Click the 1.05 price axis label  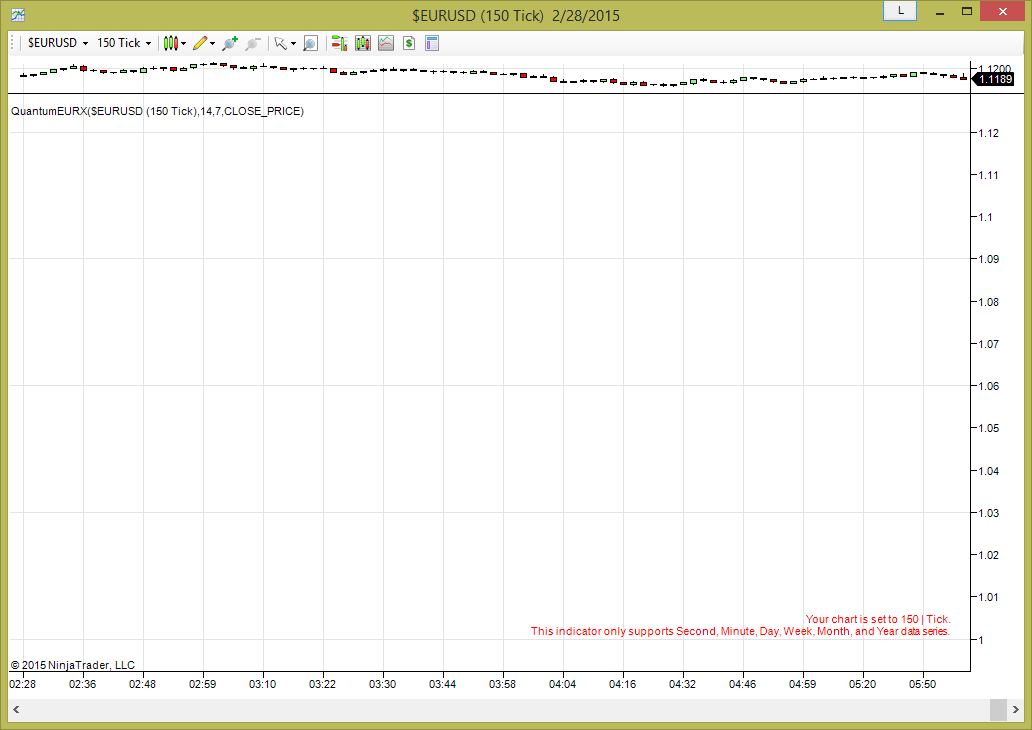pos(988,428)
